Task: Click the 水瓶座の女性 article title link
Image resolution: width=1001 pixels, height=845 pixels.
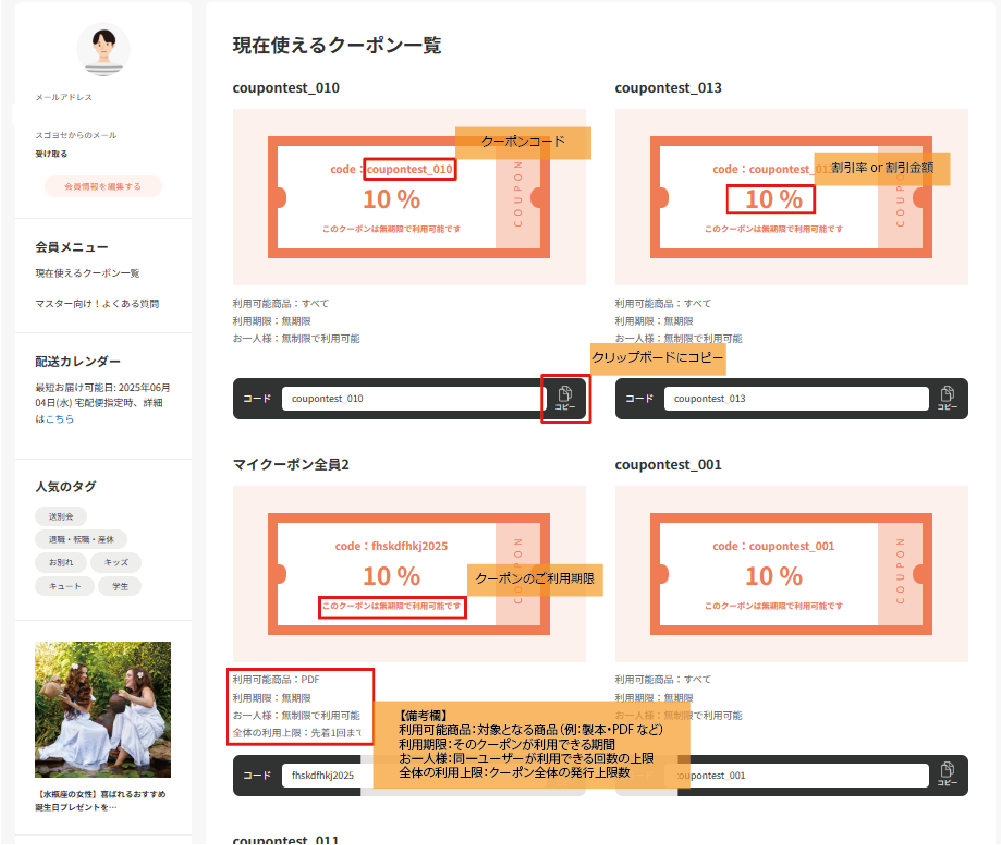Action: (x=103, y=798)
